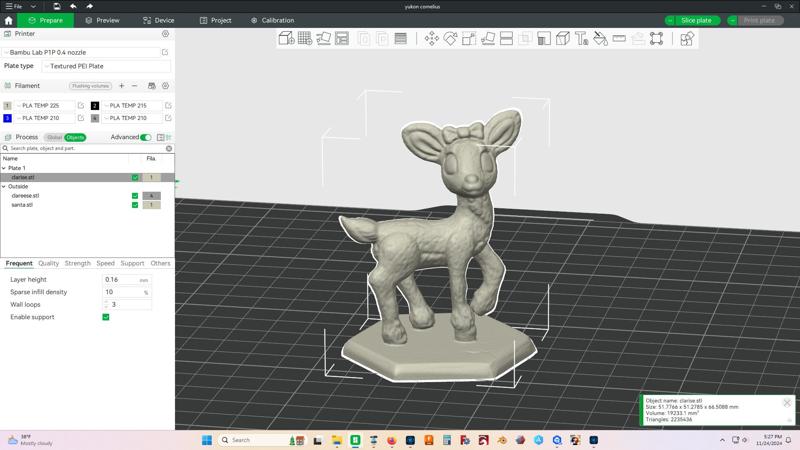Edit the Bambu Lab P1P printer preset
The width and height of the screenshot is (800, 450).
[165, 52]
